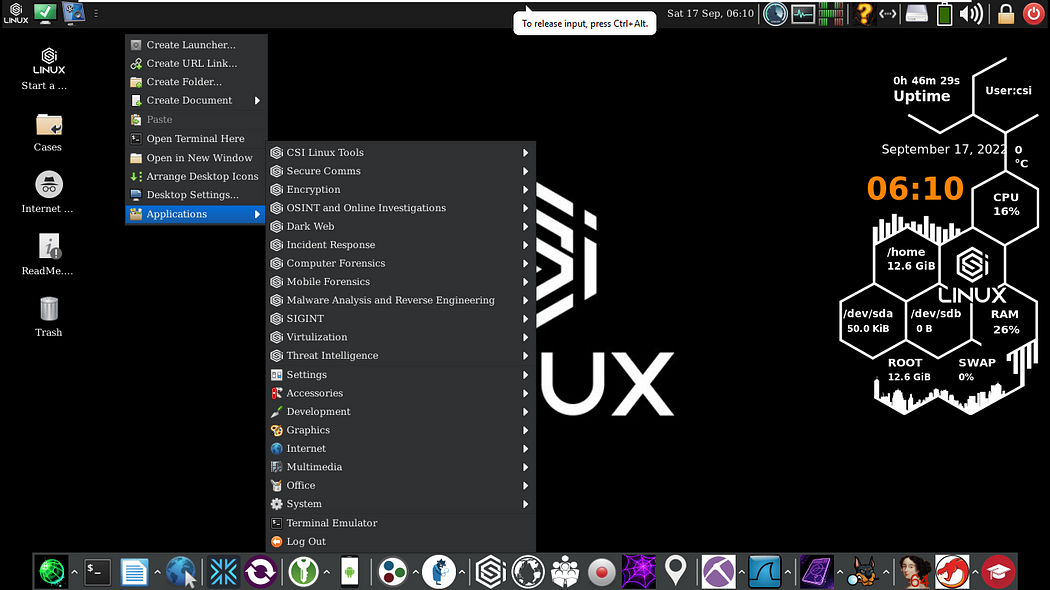This screenshot has width=1050, height=590.
Task: Open the Computer Forensics submenu
Action: tap(400, 264)
